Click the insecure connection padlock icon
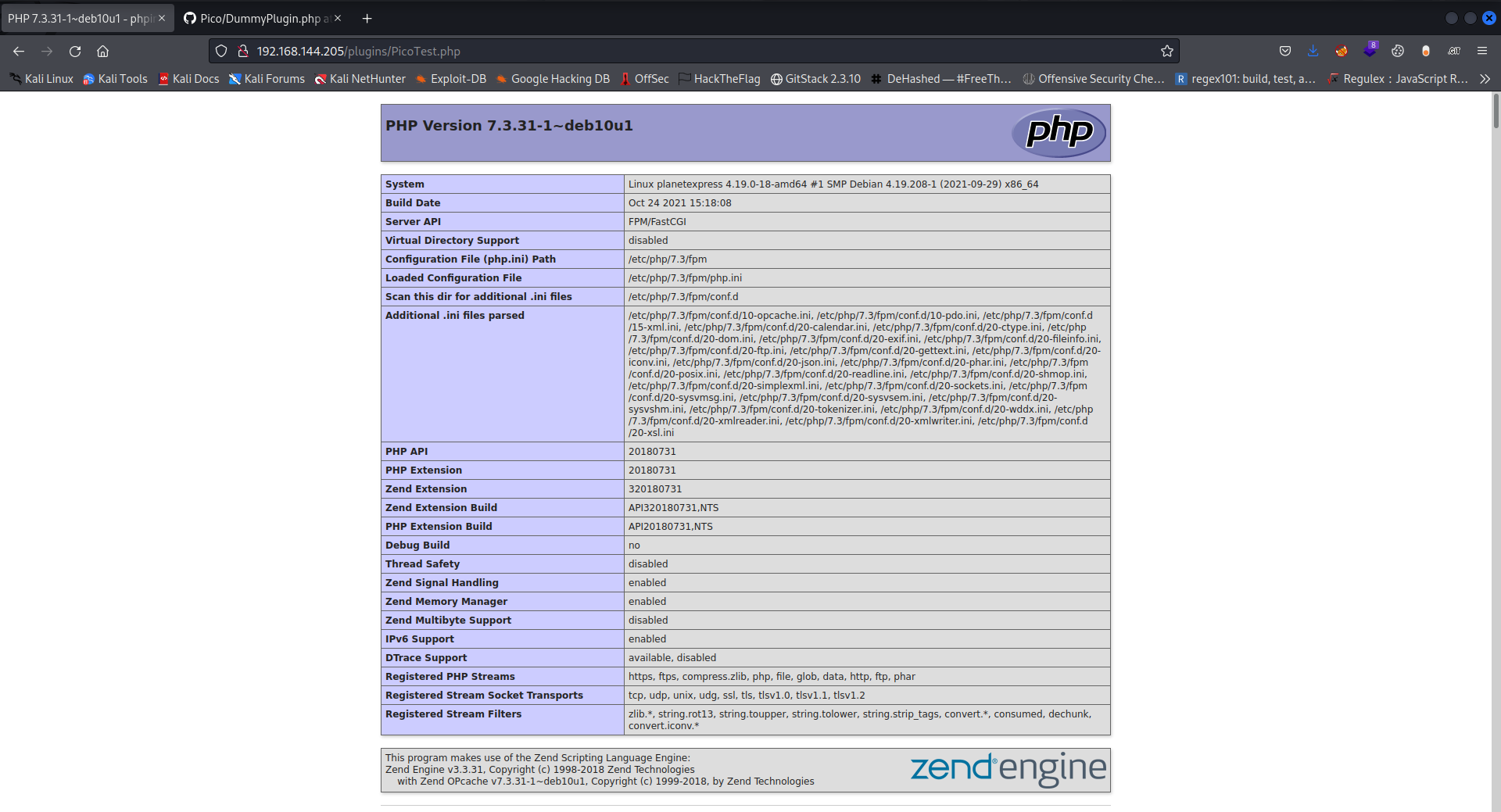The height and width of the screenshot is (812, 1501). (x=243, y=51)
